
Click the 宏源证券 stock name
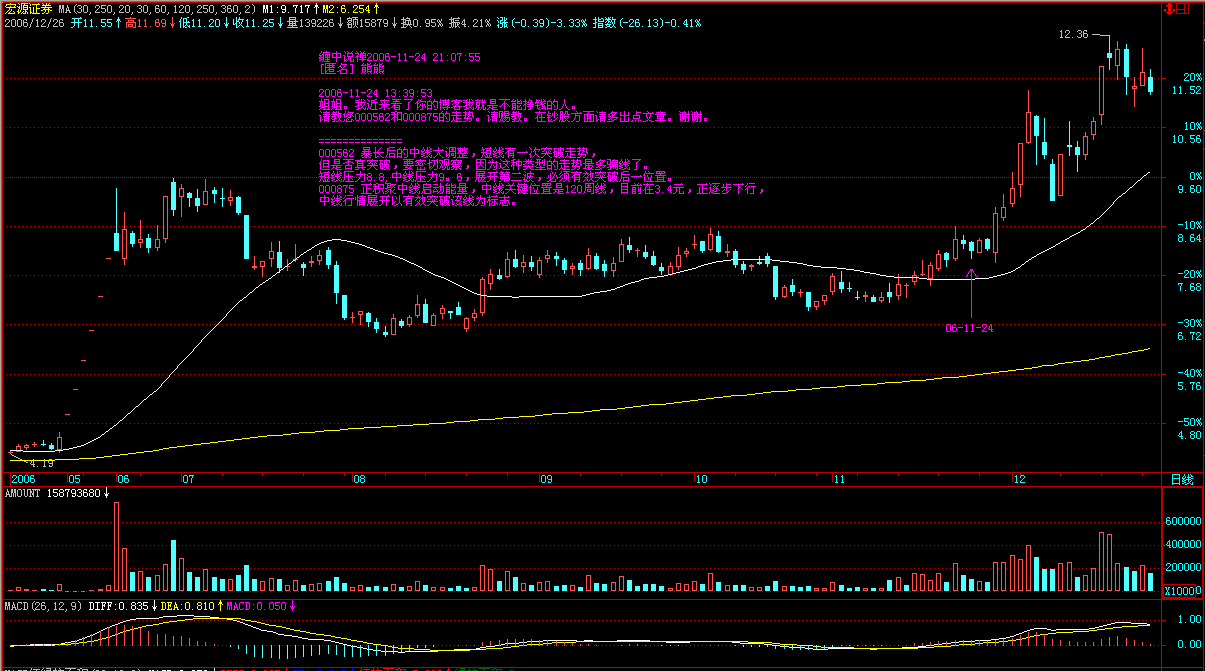27,8
